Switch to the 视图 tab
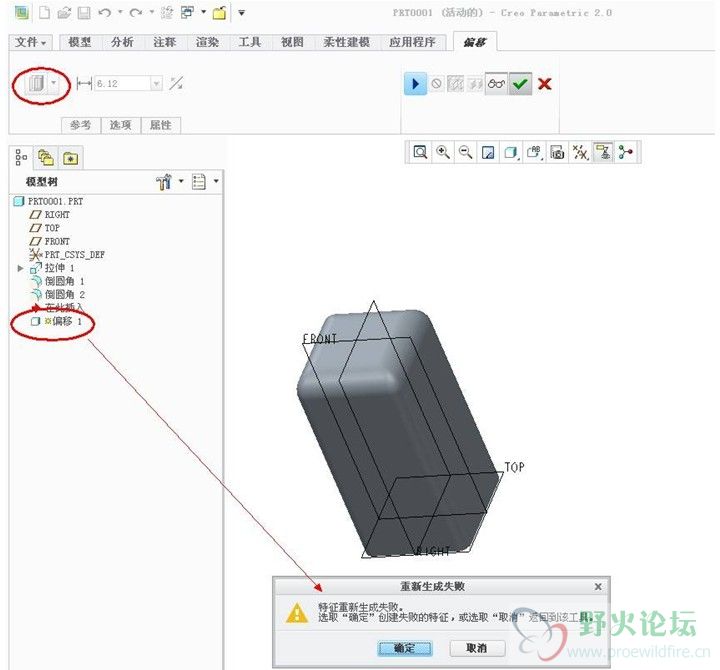This screenshot has width=720, height=670. tap(292, 42)
